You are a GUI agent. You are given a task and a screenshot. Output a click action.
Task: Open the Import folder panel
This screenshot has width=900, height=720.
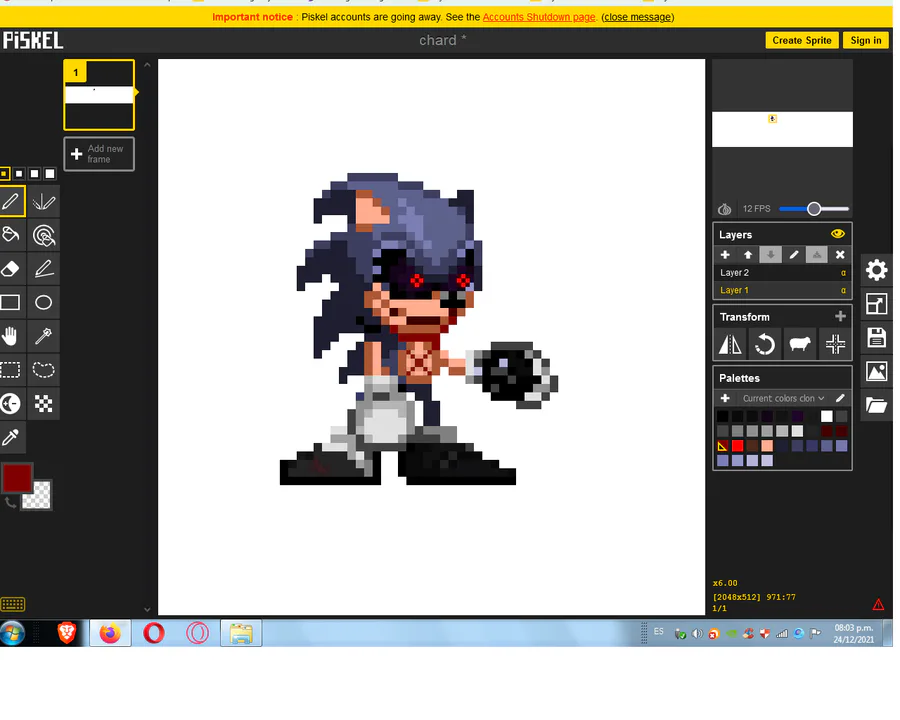coord(876,405)
